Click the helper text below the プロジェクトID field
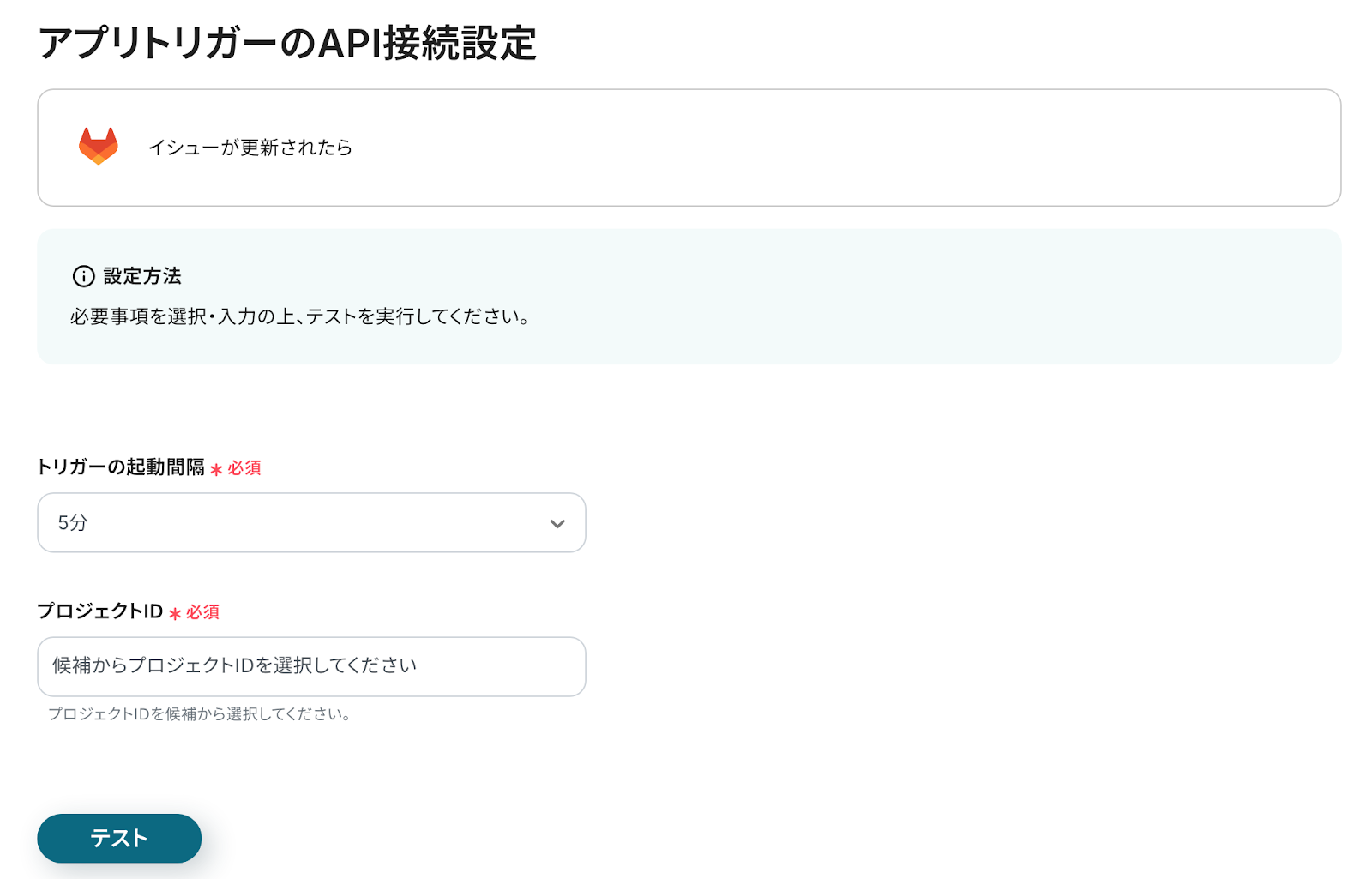This screenshot has width=1372, height=879. point(200,714)
